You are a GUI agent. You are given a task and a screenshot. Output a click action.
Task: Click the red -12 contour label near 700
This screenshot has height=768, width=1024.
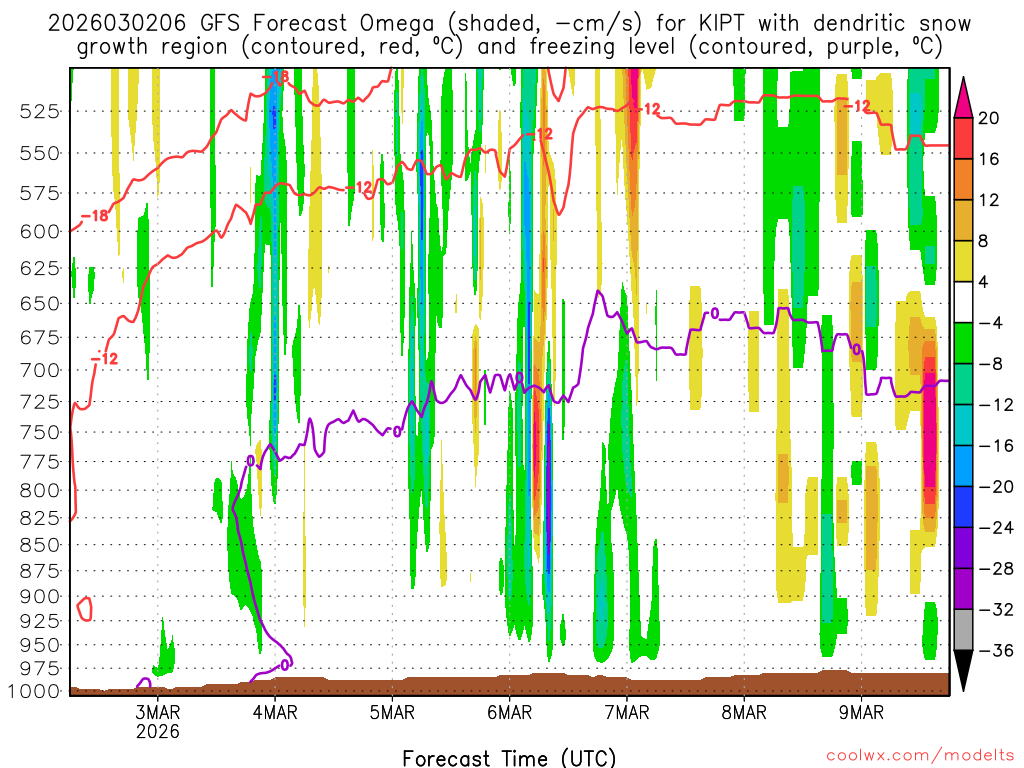[x=104, y=358]
